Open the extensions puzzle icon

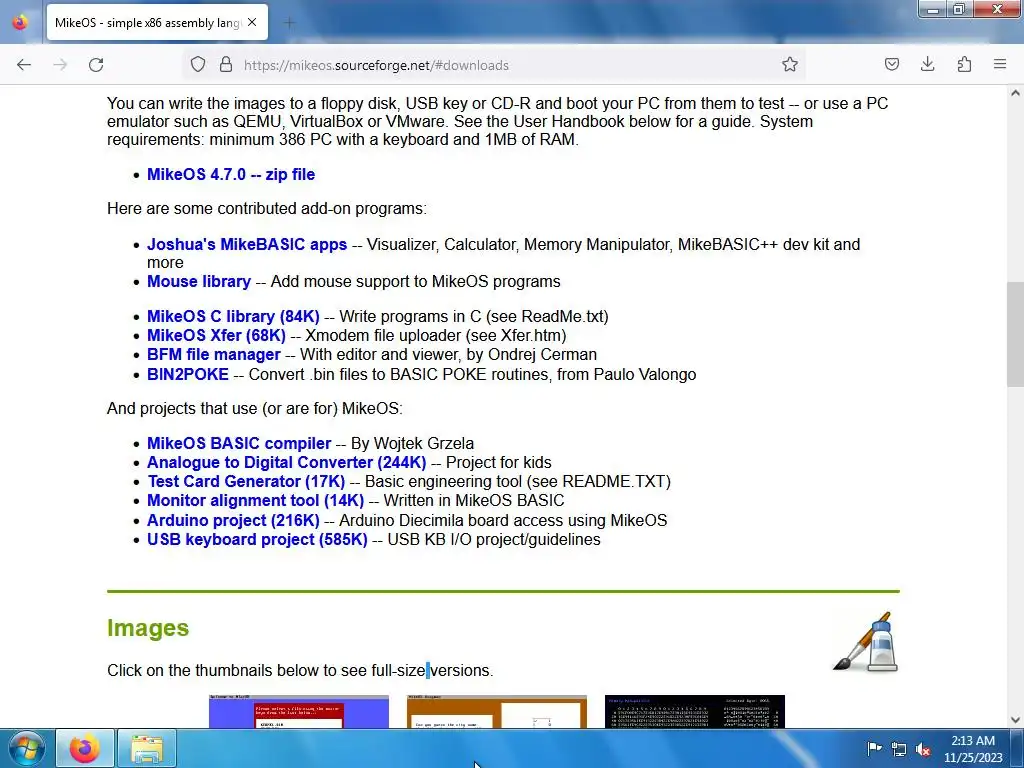(964, 64)
